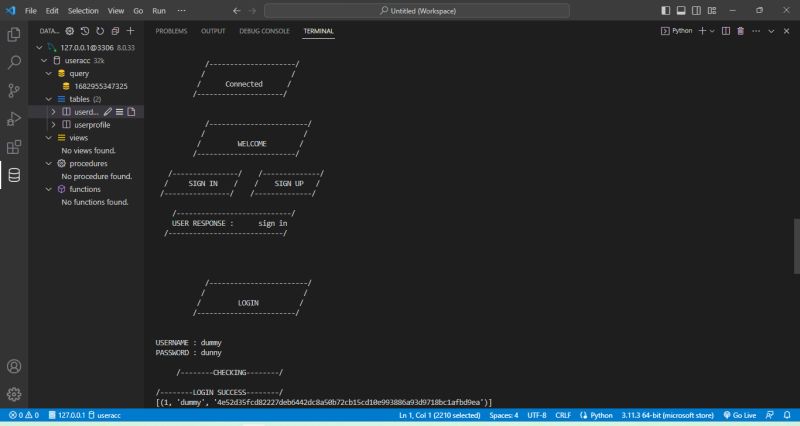Open the userd... table list icon
This screenshot has height=426, width=800.
(x=119, y=112)
